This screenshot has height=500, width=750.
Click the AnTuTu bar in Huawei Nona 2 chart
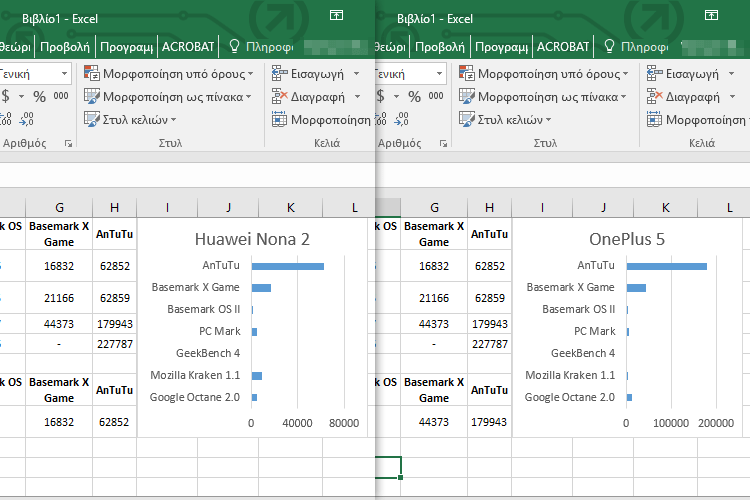click(x=288, y=266)
